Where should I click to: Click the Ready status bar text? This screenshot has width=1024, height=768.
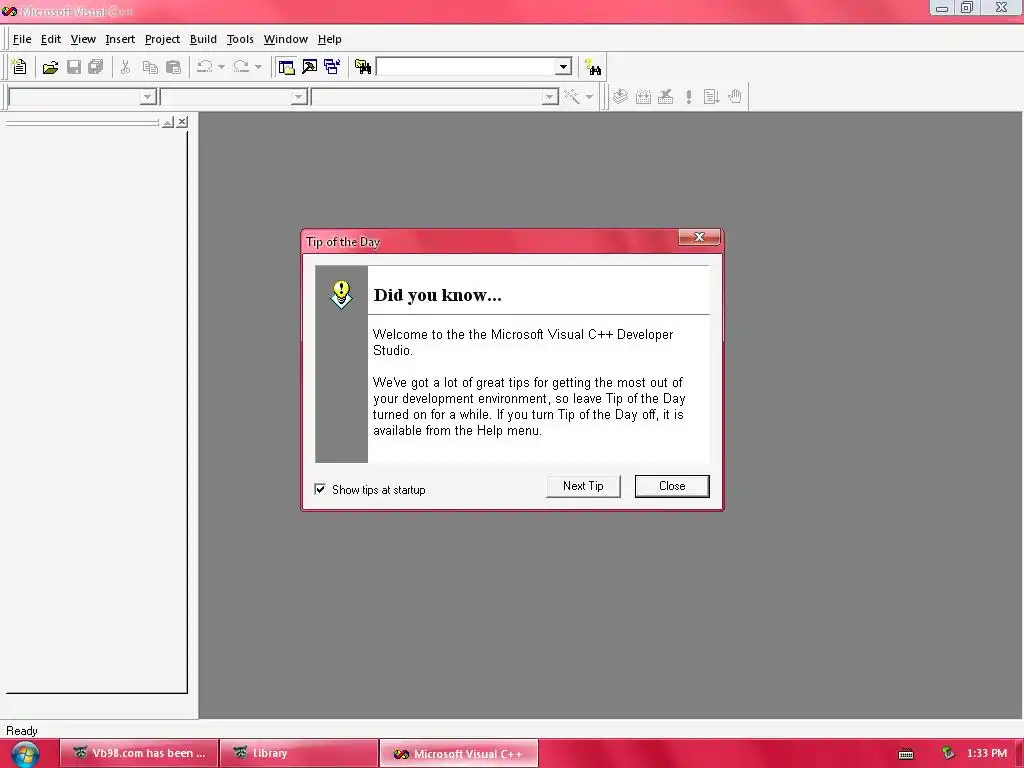click(x=22, y=731)
